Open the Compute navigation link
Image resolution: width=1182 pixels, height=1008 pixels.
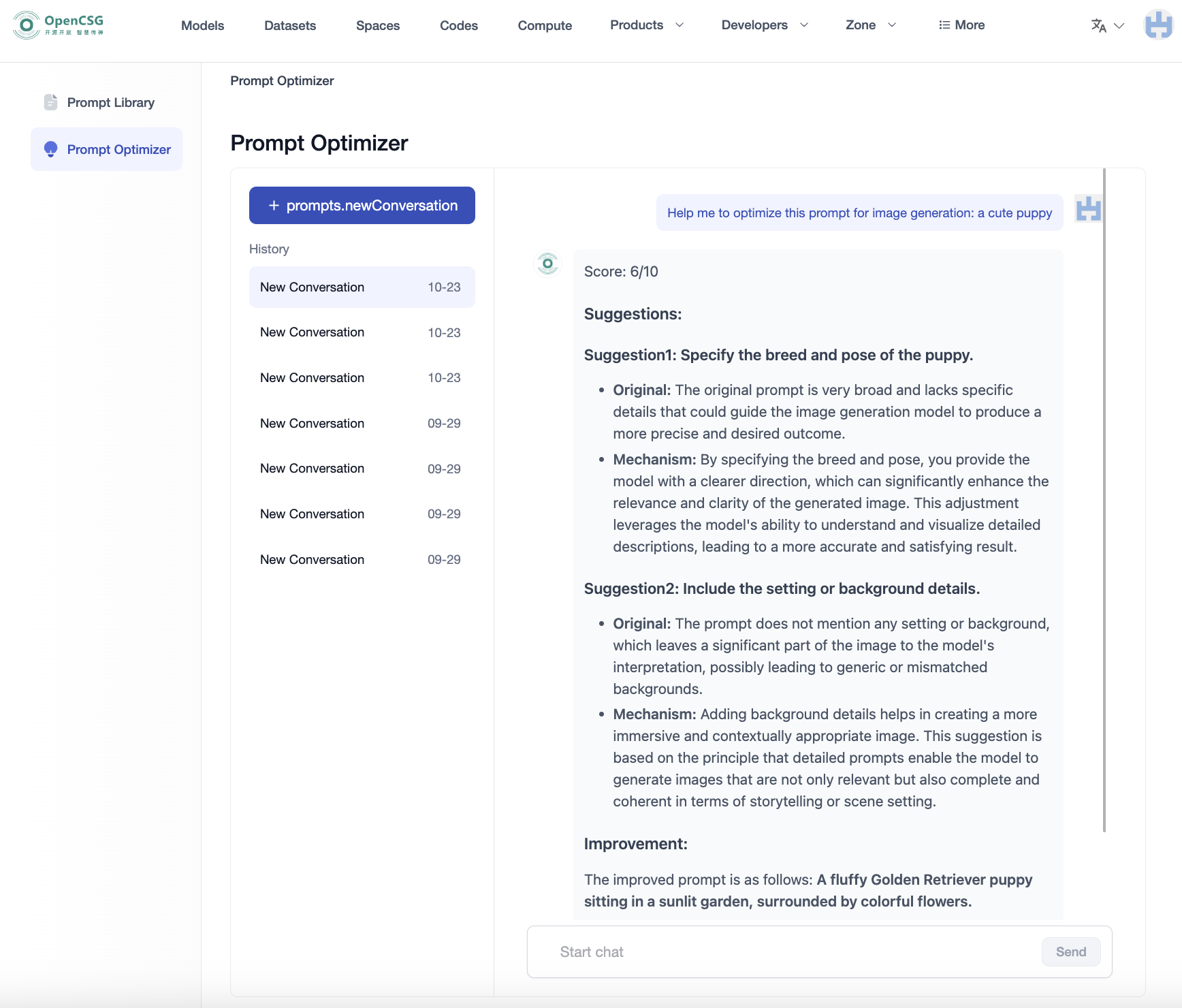click(545, 26)
